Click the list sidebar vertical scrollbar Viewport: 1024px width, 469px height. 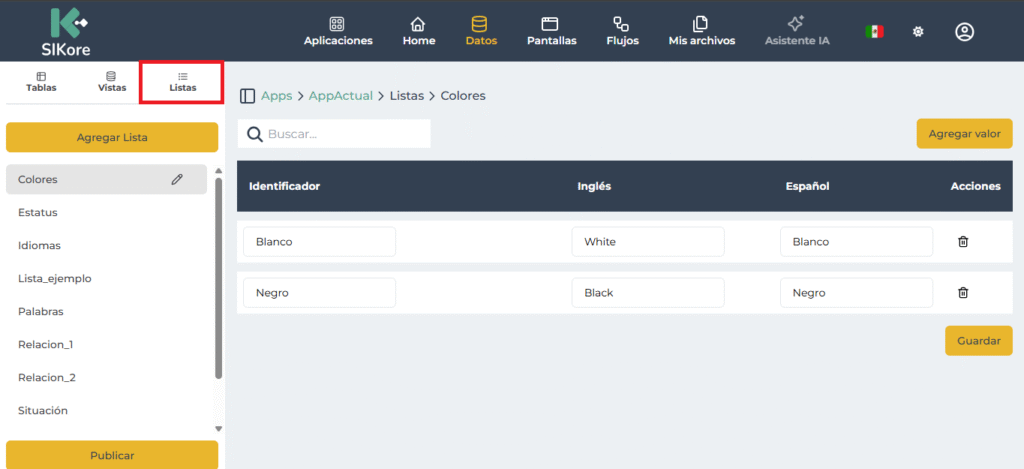point(219,280)
